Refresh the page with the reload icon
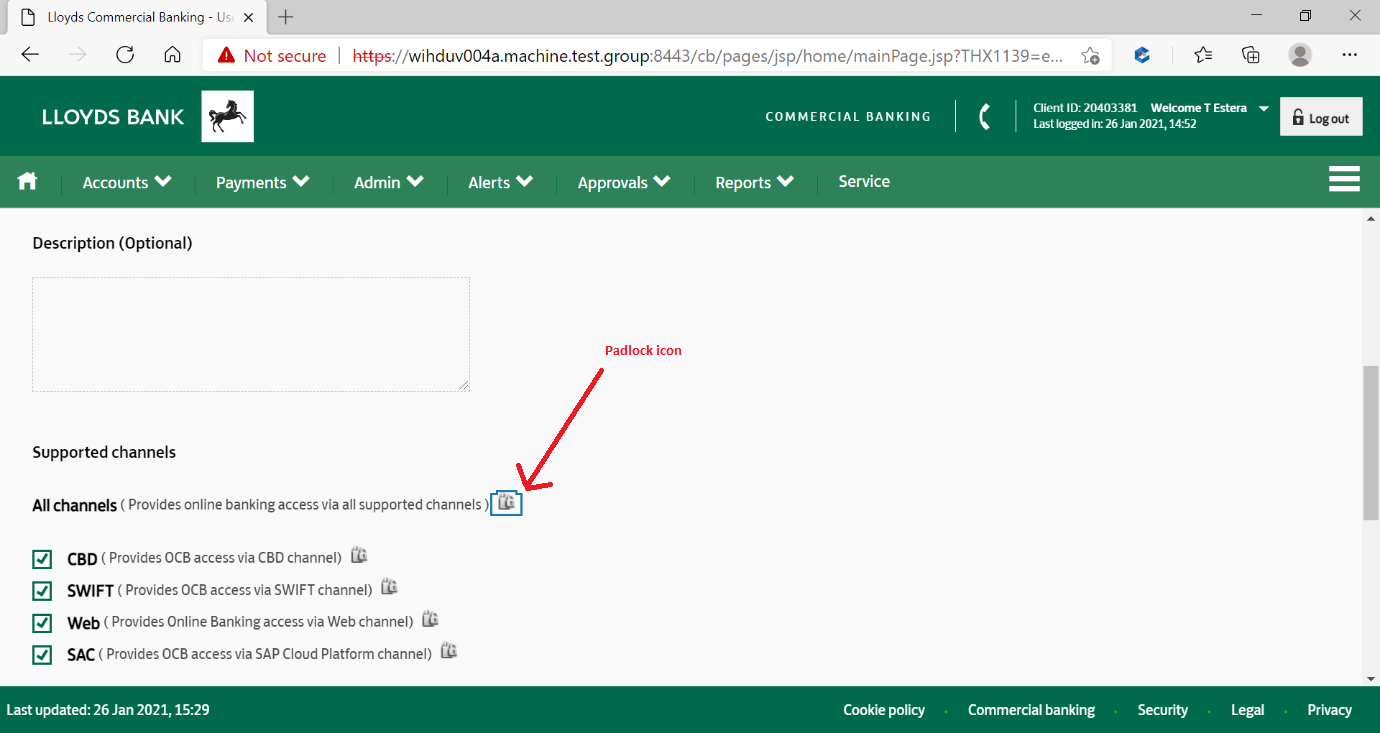This screenshot has height=733, width=1380. tap(125, 55)
